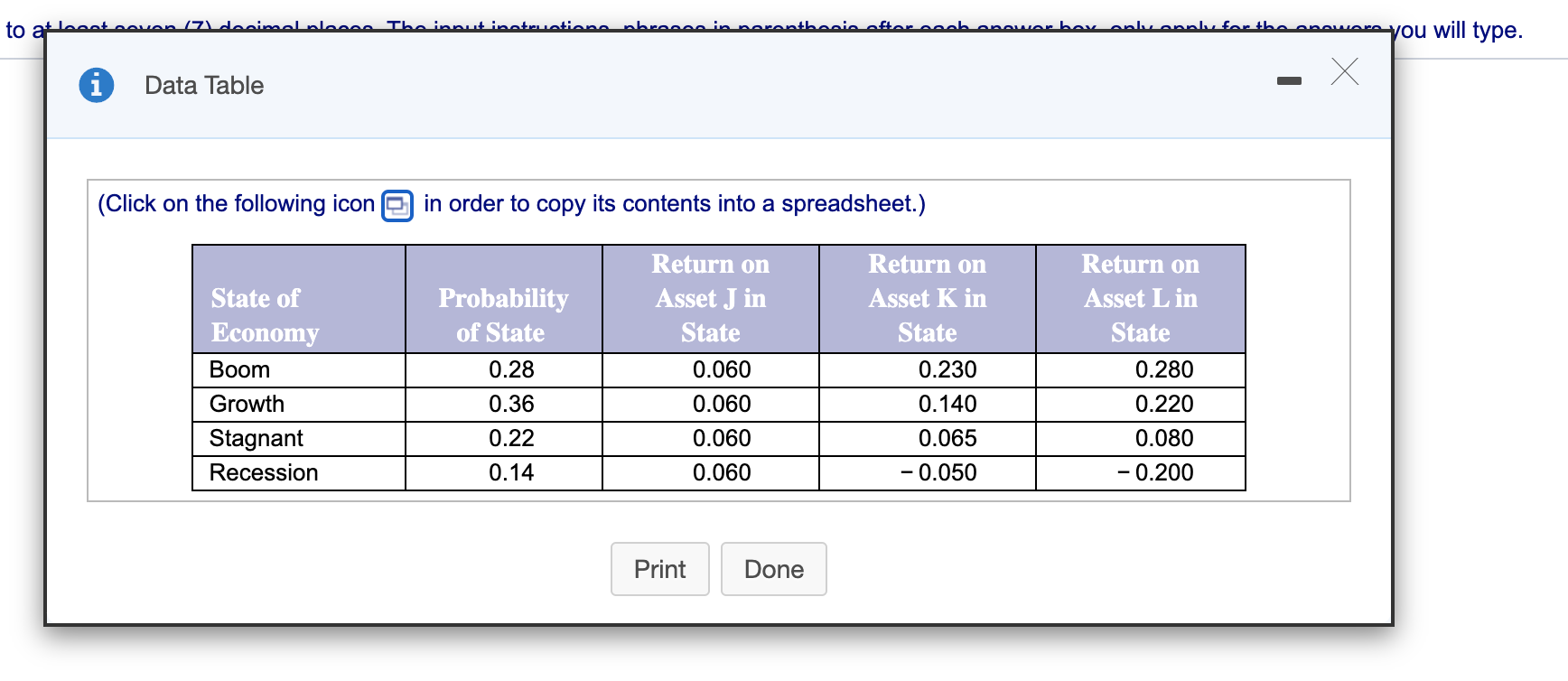This screenshot has height=681, width=1568.
Task: Click the Done button
Action: (x=774, y=569)
